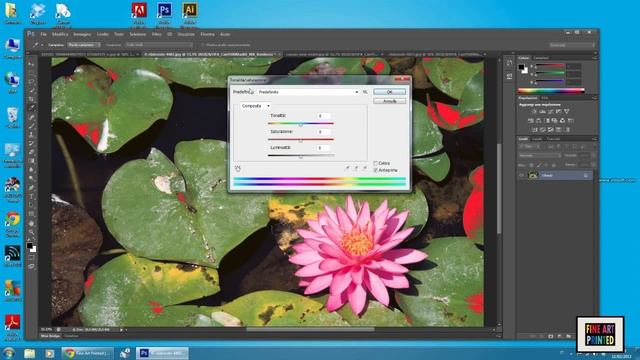The height and width of the screenshot is (360, 640).
Task: Switch to the Mini Bridge tab
Action: tap(51, 336)
